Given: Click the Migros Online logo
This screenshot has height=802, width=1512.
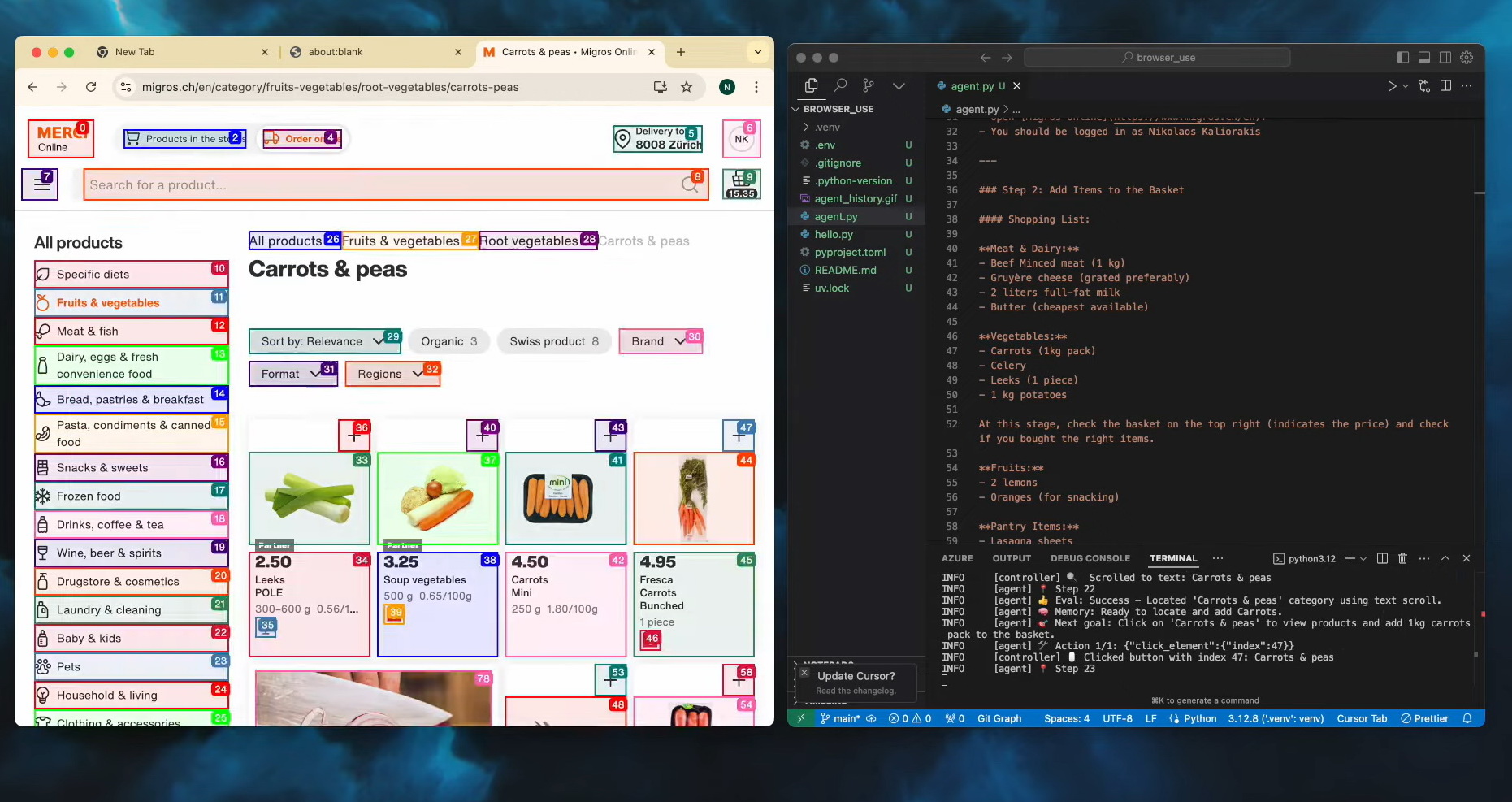Looking at the screenshot, I should tap(61, 138).
